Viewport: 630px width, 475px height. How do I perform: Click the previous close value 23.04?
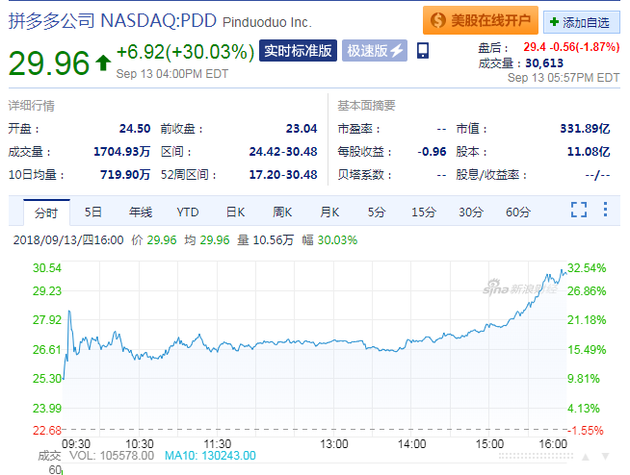[301, 129]
